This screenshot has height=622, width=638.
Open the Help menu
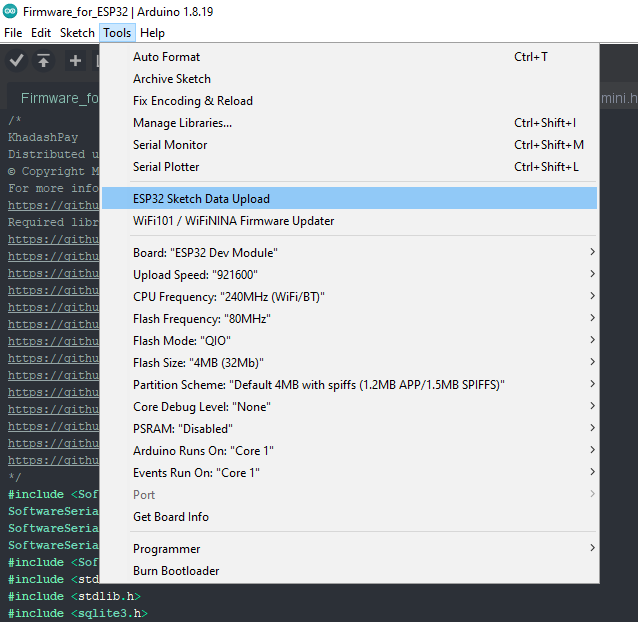(x=152, y=33)
